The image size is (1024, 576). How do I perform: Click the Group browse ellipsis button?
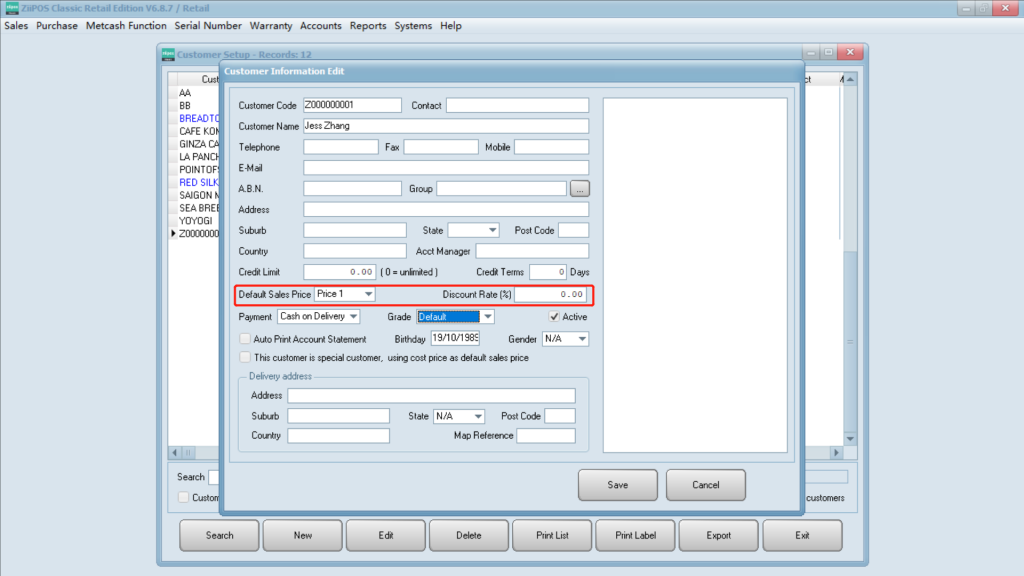(579, 188)
